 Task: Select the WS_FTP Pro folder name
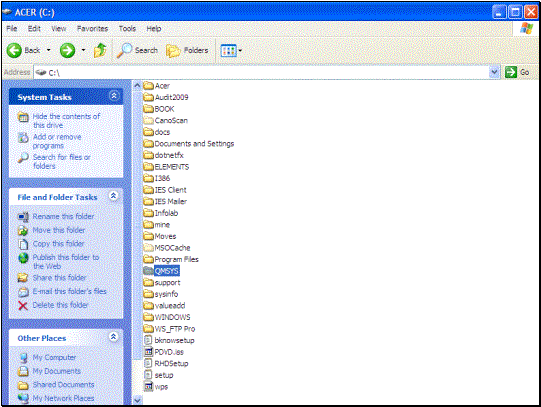tap(175, 329)
